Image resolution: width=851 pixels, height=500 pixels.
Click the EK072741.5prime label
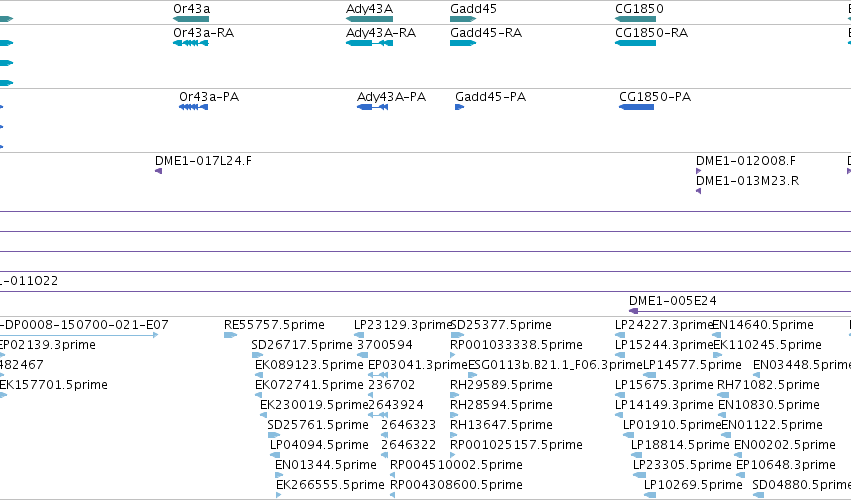[x=309, y=385]
